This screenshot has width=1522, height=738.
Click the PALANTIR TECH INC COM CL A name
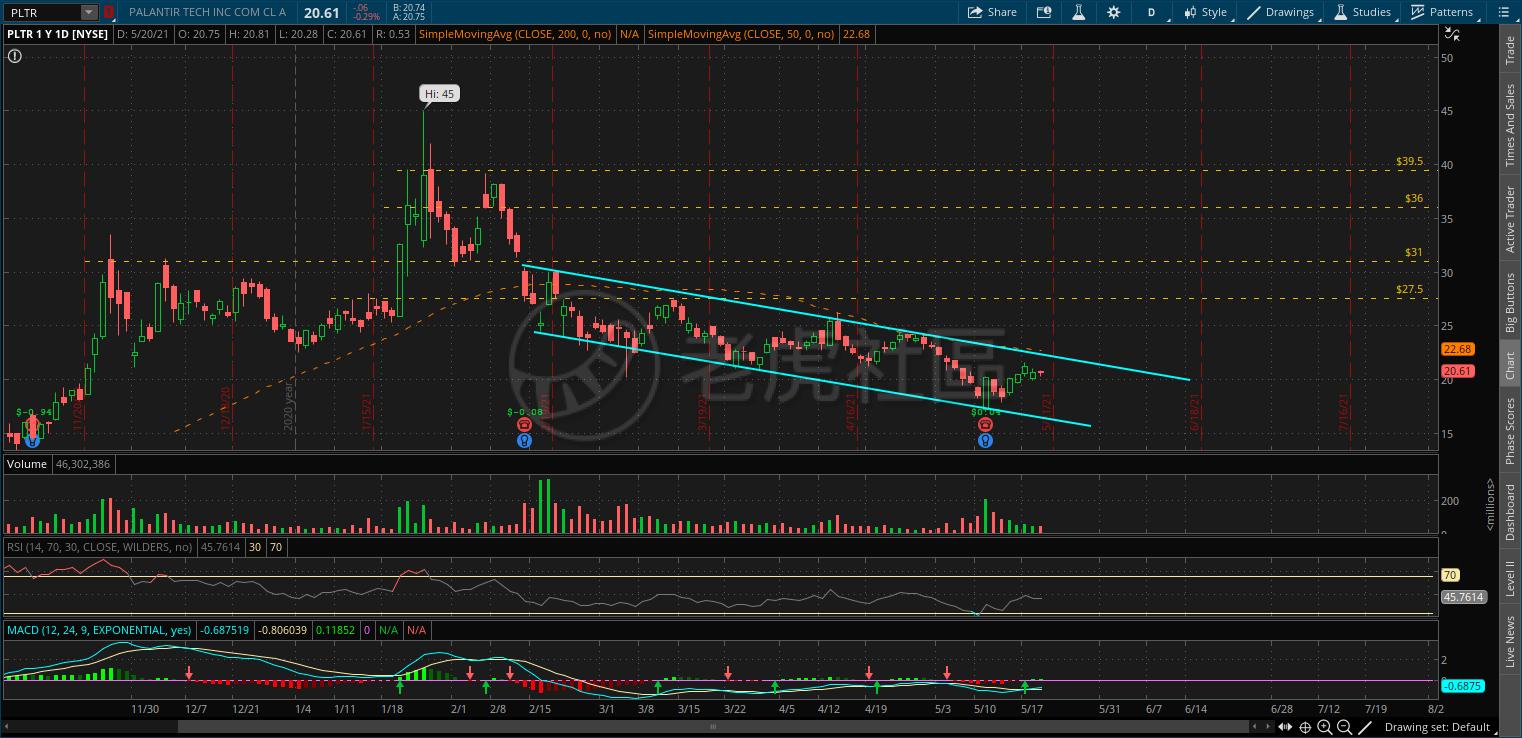click(207, 12)
